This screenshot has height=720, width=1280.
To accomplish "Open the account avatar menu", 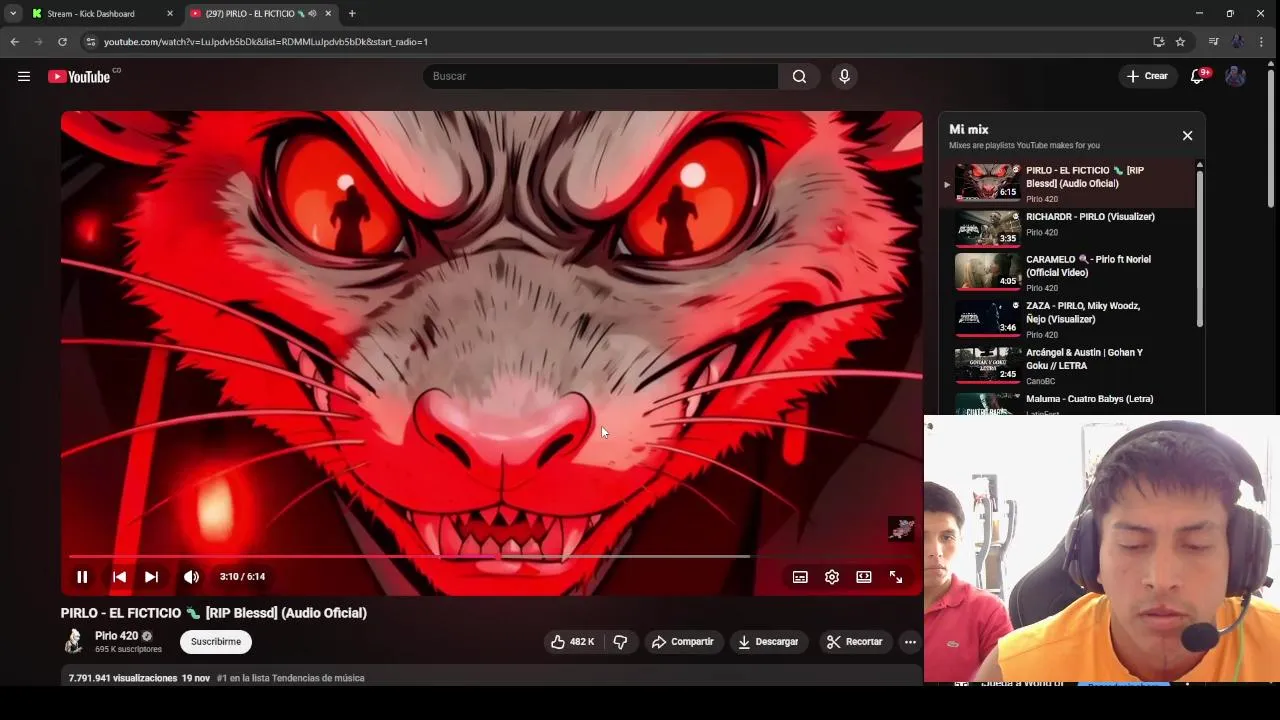I will (1235, 76).
